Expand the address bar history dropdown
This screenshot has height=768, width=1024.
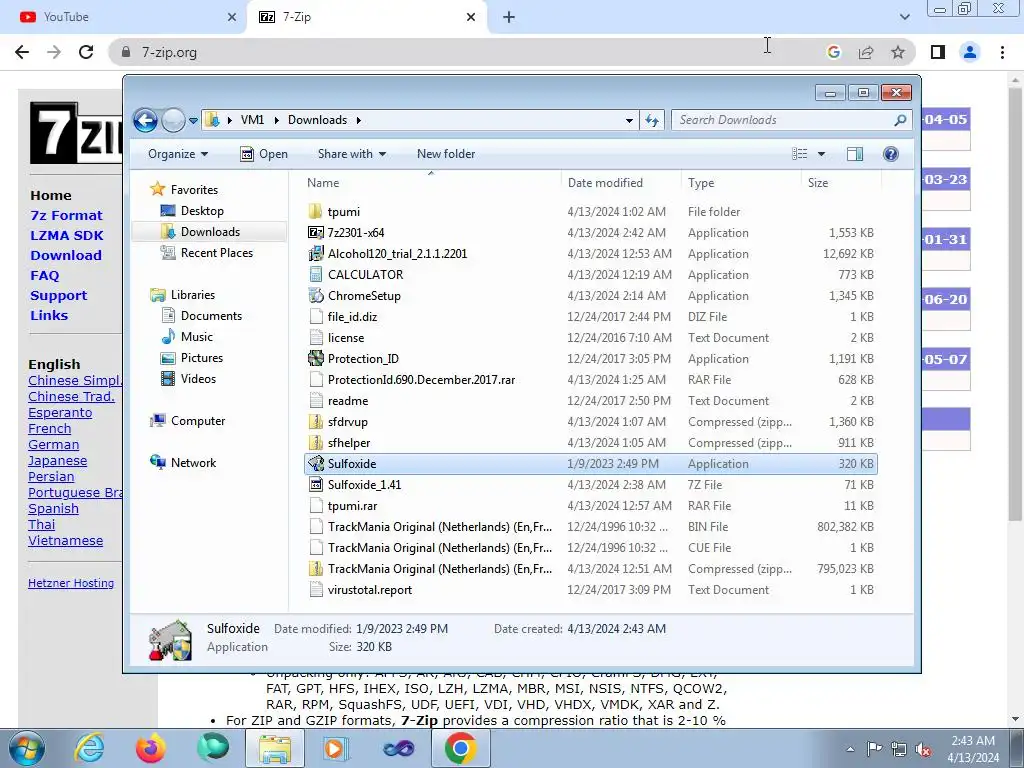629,120
